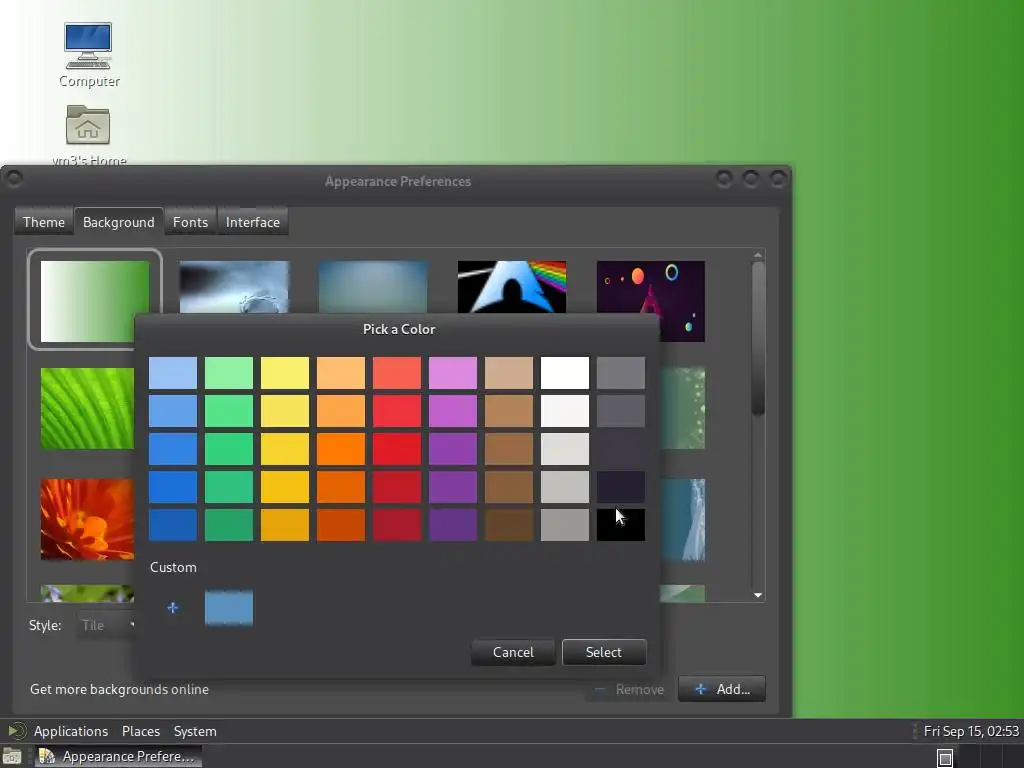1024x768 pixels.
Task: Select the green gradient wallpaper thumbnail
Action: click(95, 300)
